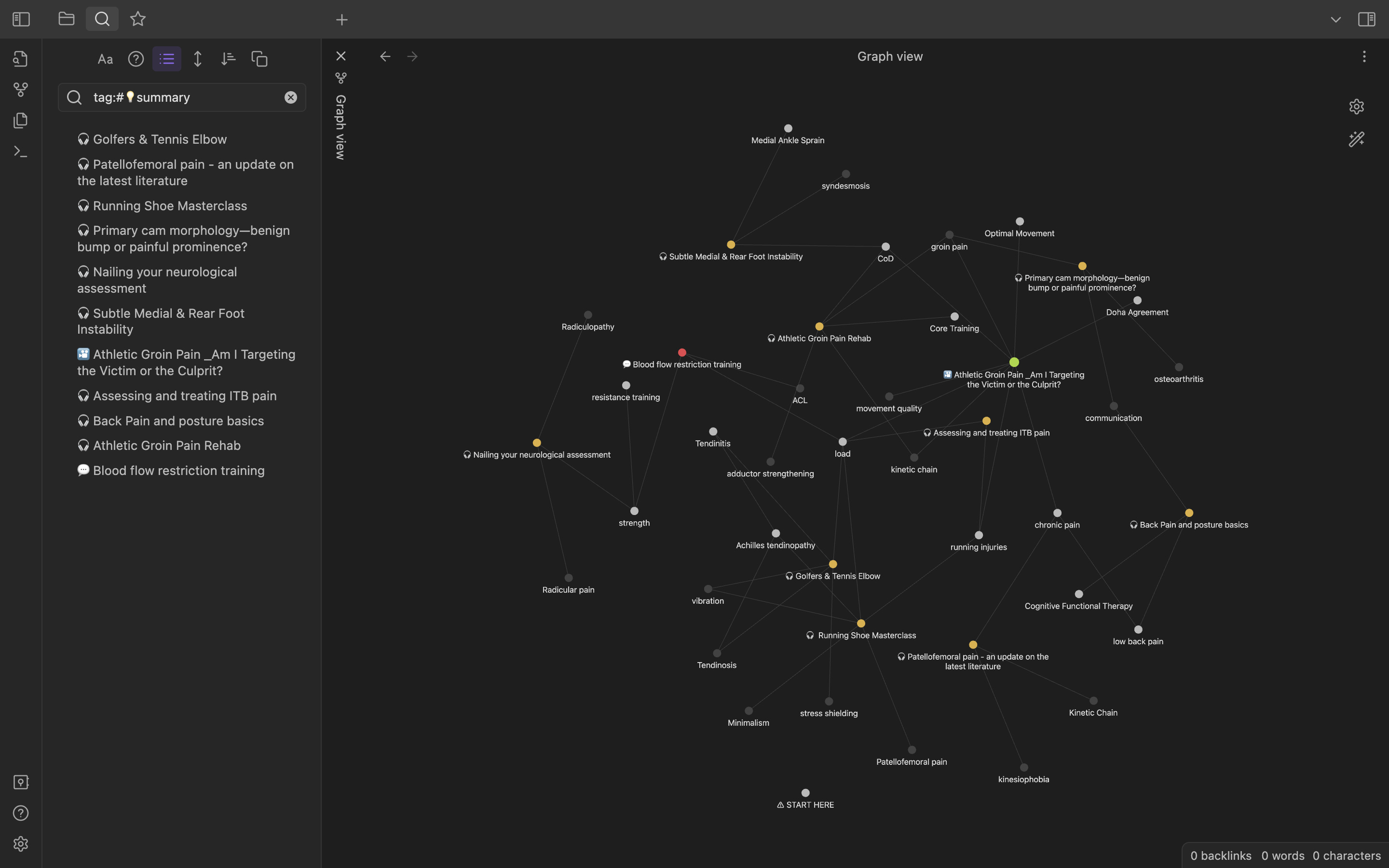Open a new tab with plus
1389x868 pixels.
pyautogui.click(x=341, y=20)
